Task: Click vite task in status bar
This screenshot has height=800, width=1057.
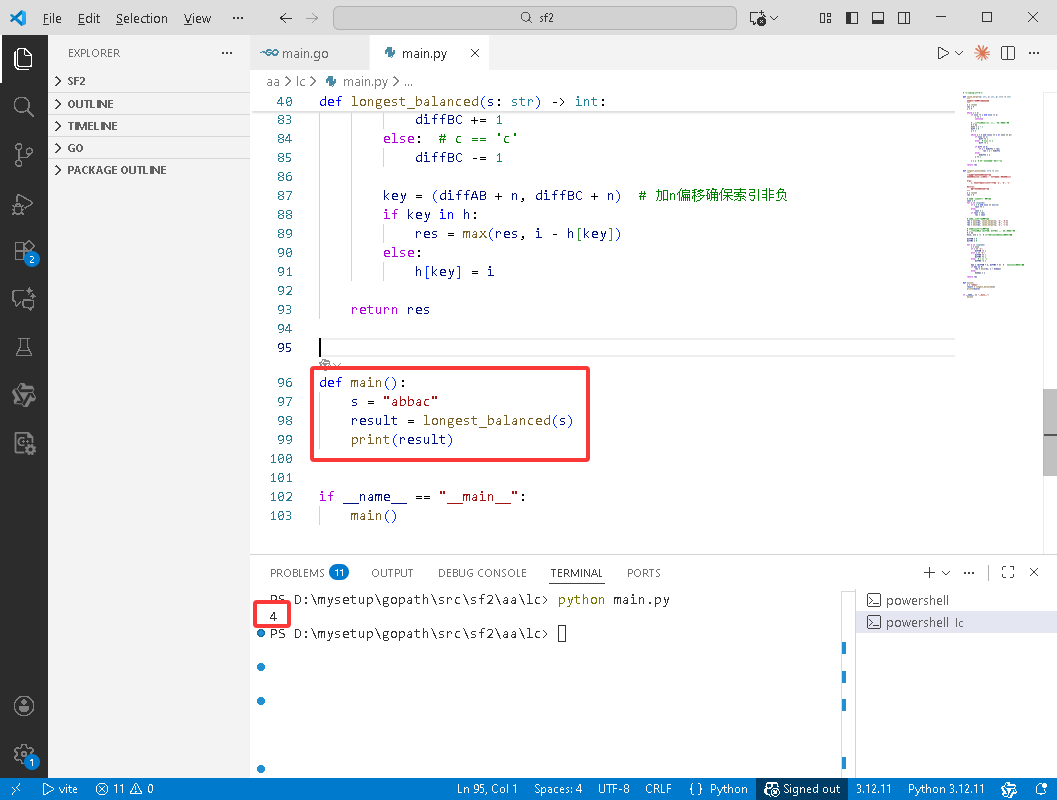Action: tap(60, 789)
